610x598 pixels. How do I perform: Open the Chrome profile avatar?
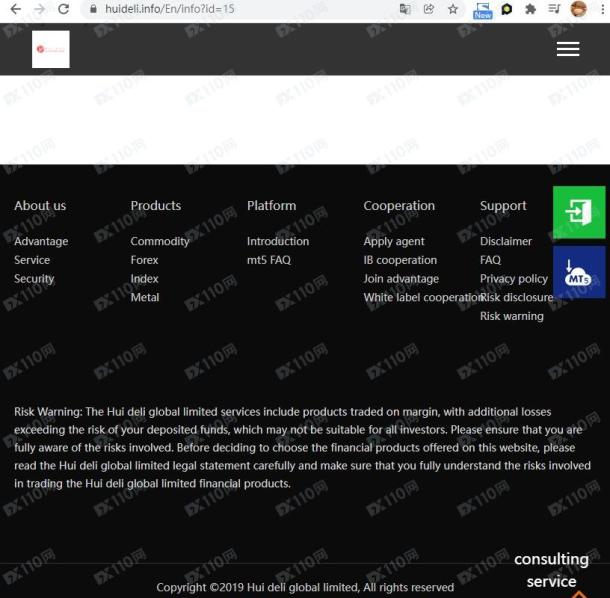pyautogui.click(x=578, y=9)
